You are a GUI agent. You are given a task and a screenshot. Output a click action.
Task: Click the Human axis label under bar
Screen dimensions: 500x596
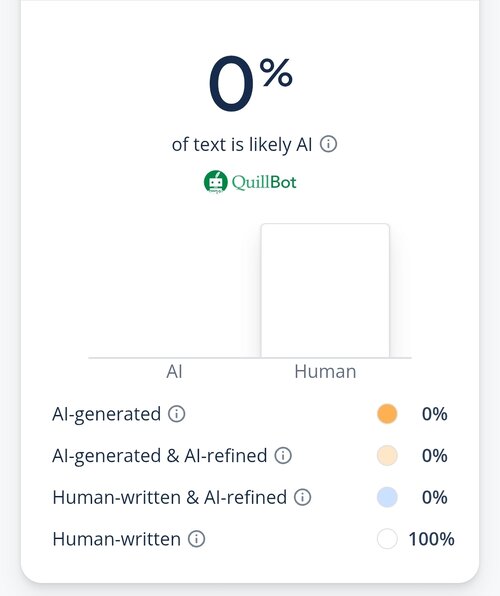click(x=325, y=371)
